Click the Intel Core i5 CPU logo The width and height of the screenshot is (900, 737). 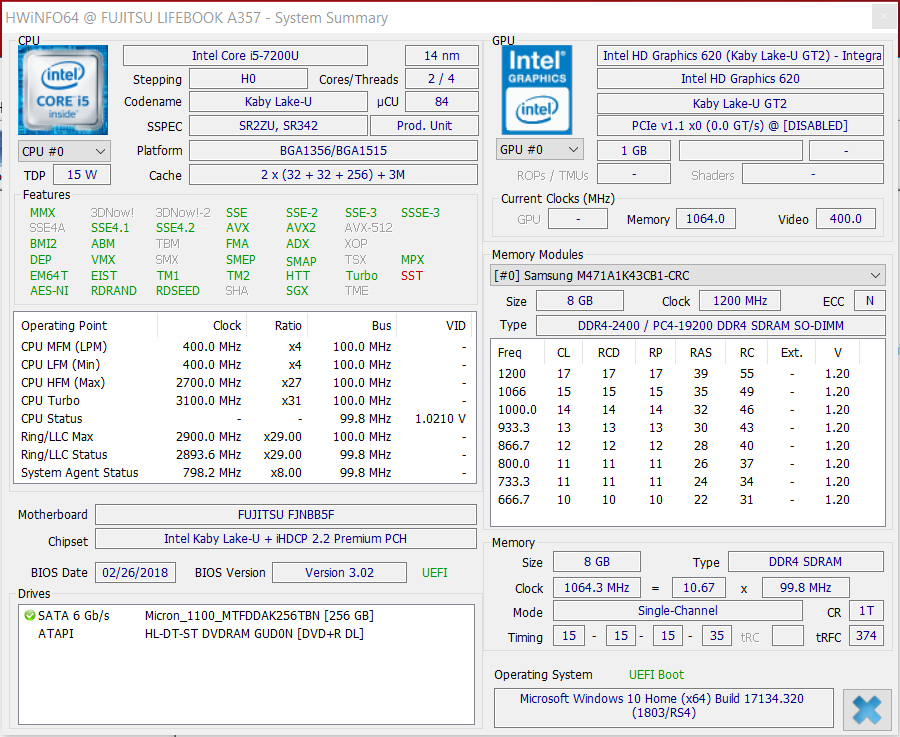(x=63, y=90)
